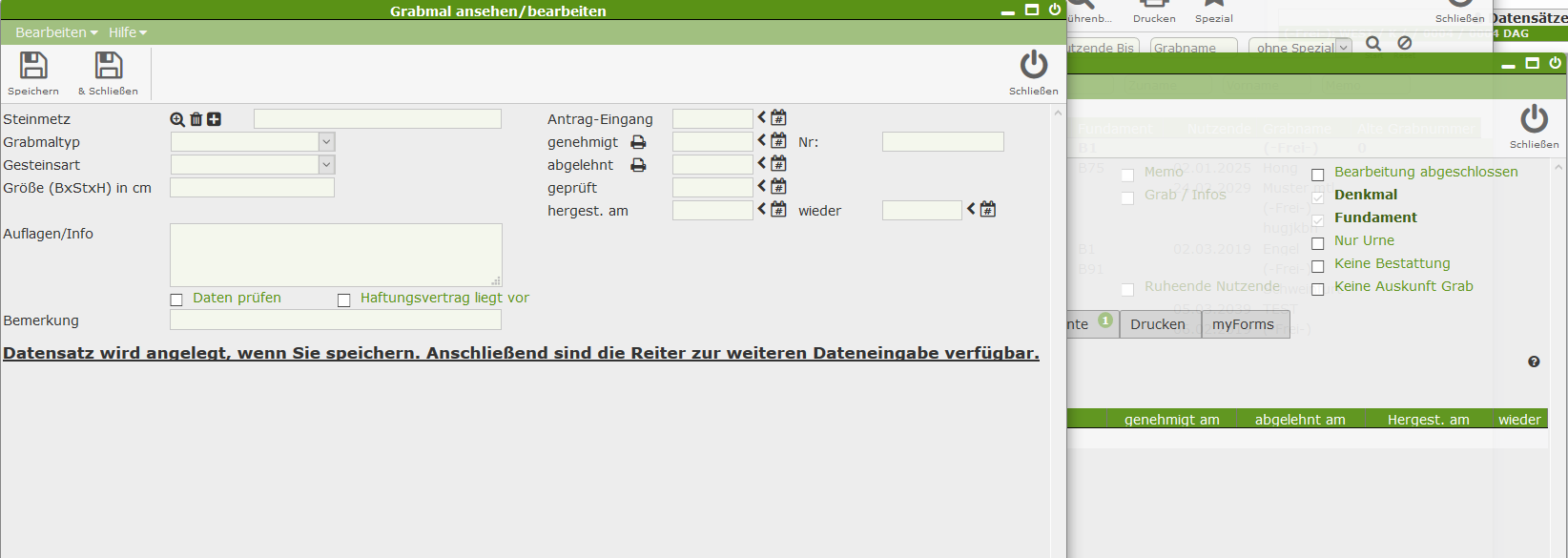Search Steinmetz with the magnifier icon

(x=177, y=119)
